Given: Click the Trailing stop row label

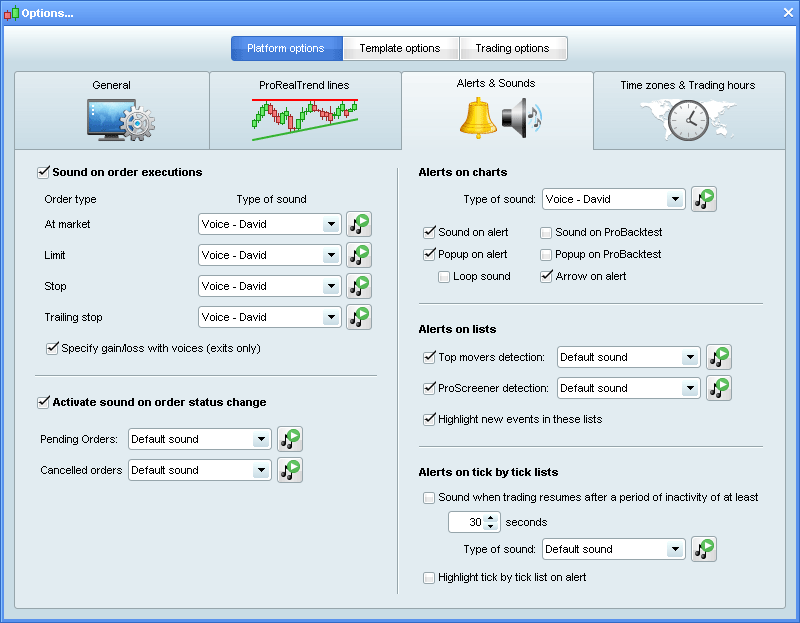Looking at the screenshot, I should [x=73, y=317].
